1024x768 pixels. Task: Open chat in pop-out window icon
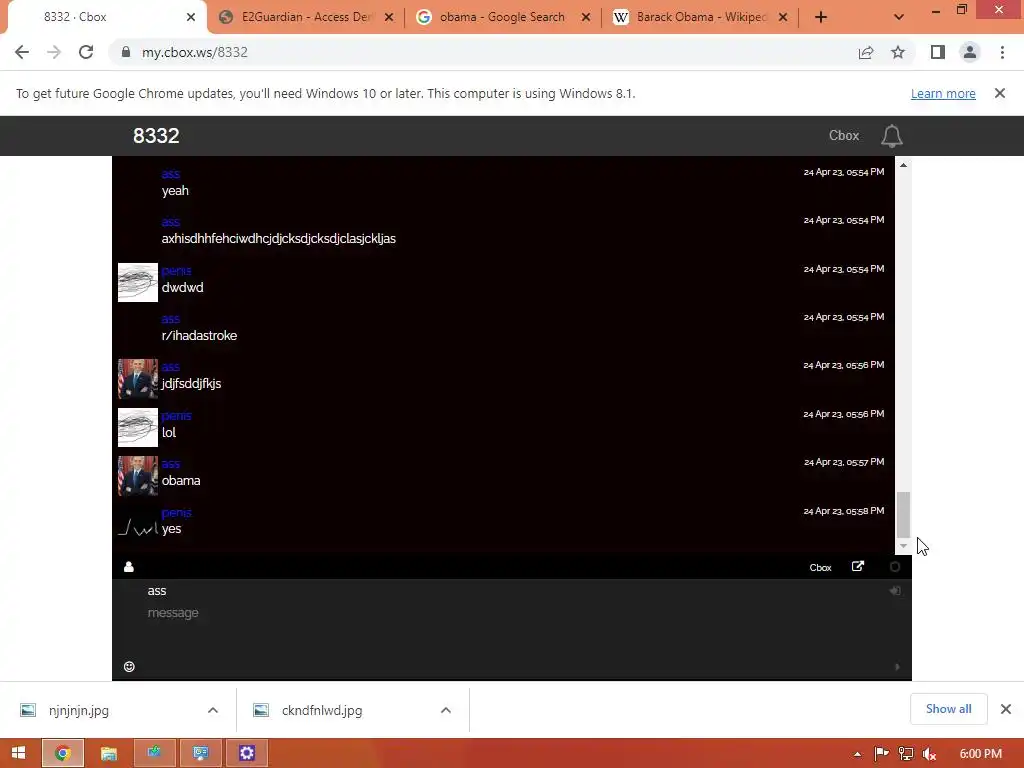pyautogui.click(x=857, y=566)
